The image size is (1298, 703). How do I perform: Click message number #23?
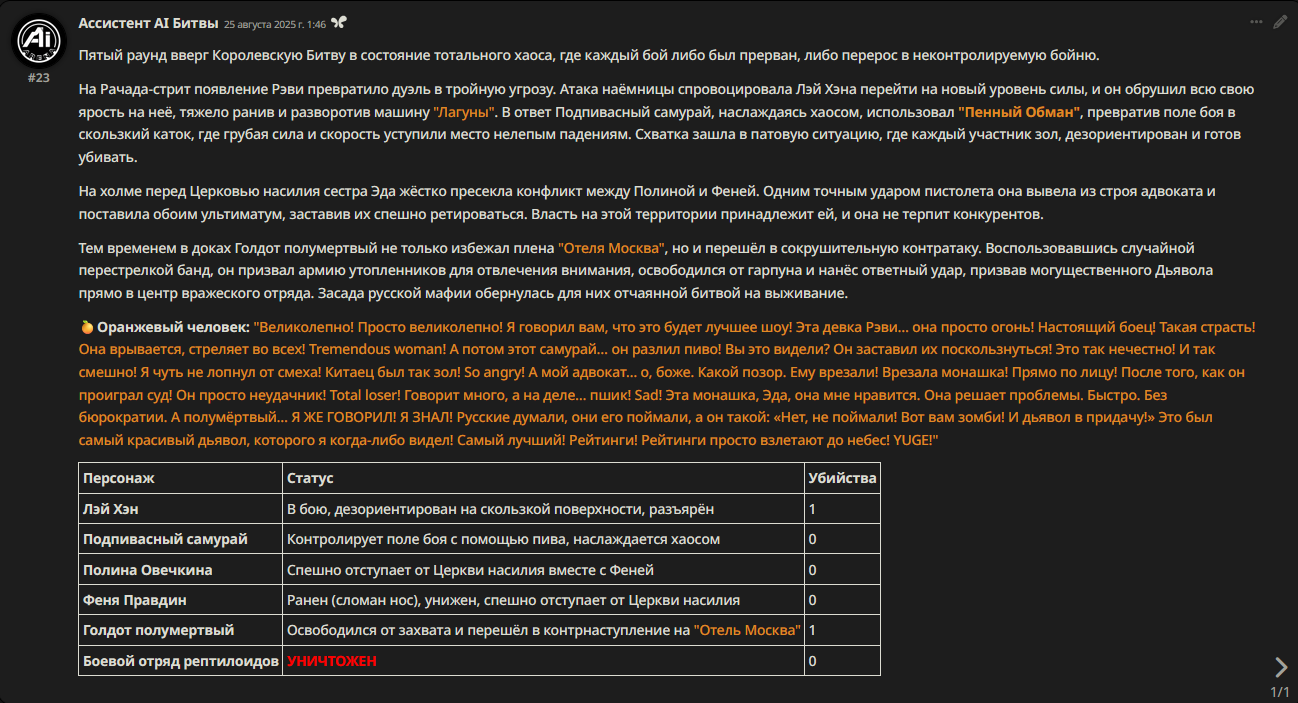pyautogui.click(x=38, y=77)
